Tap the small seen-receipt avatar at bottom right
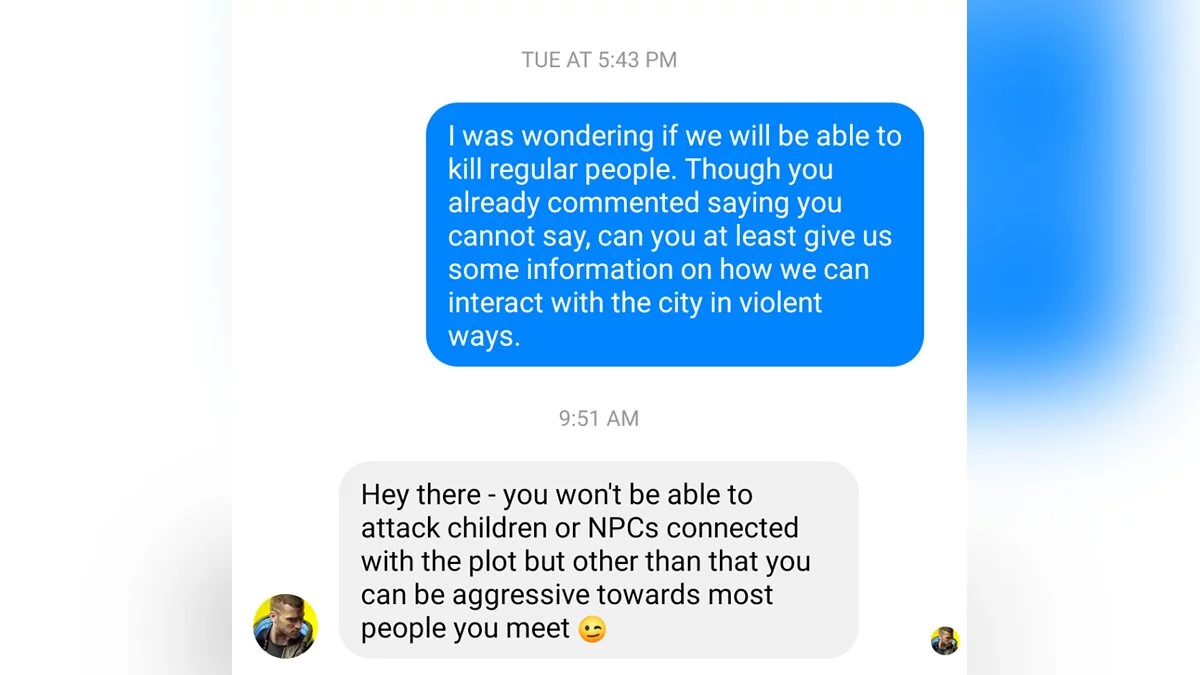Viewport: 1200px width, 675px height. 944,641
